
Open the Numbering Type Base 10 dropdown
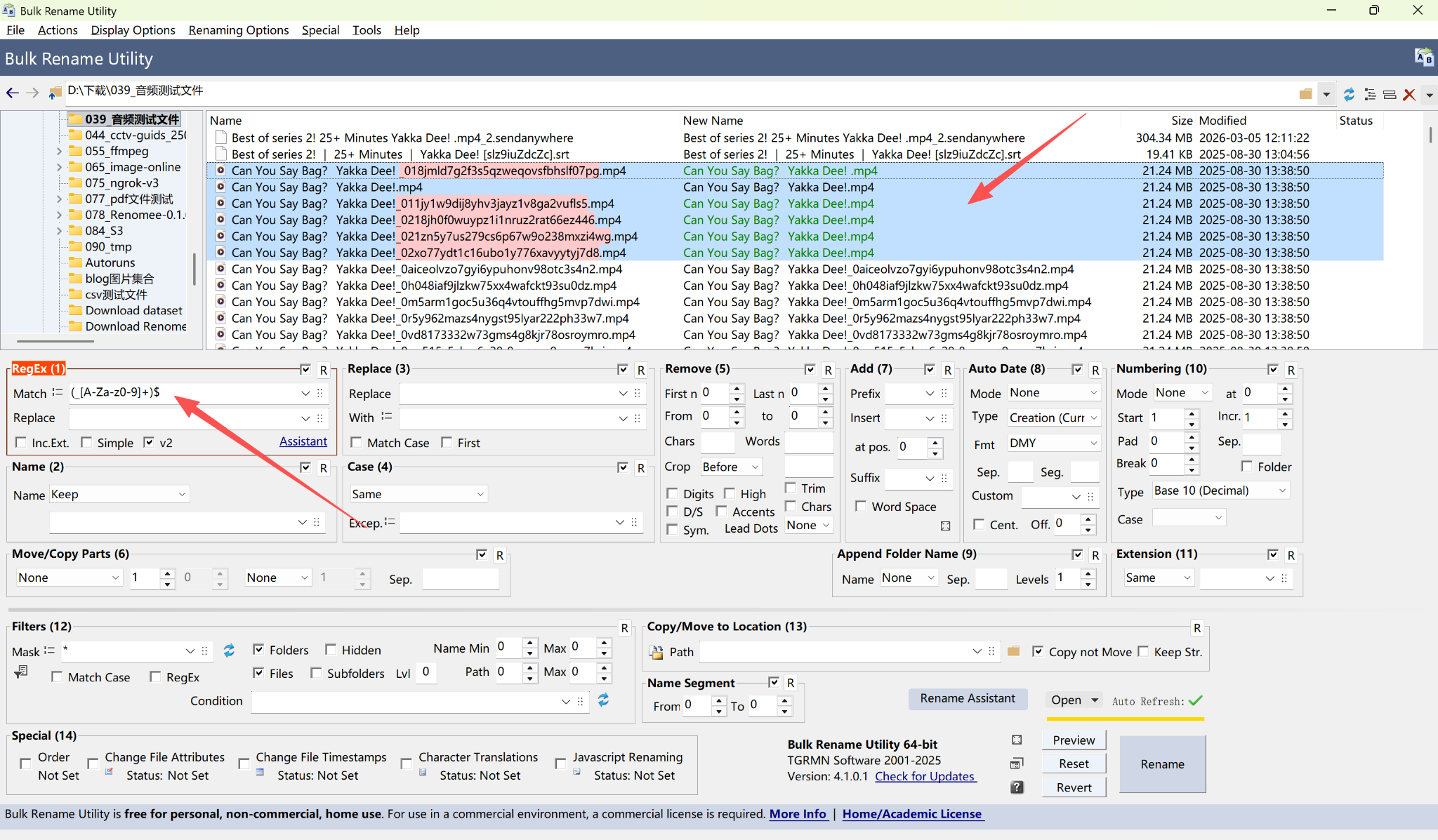[1221, 491]
